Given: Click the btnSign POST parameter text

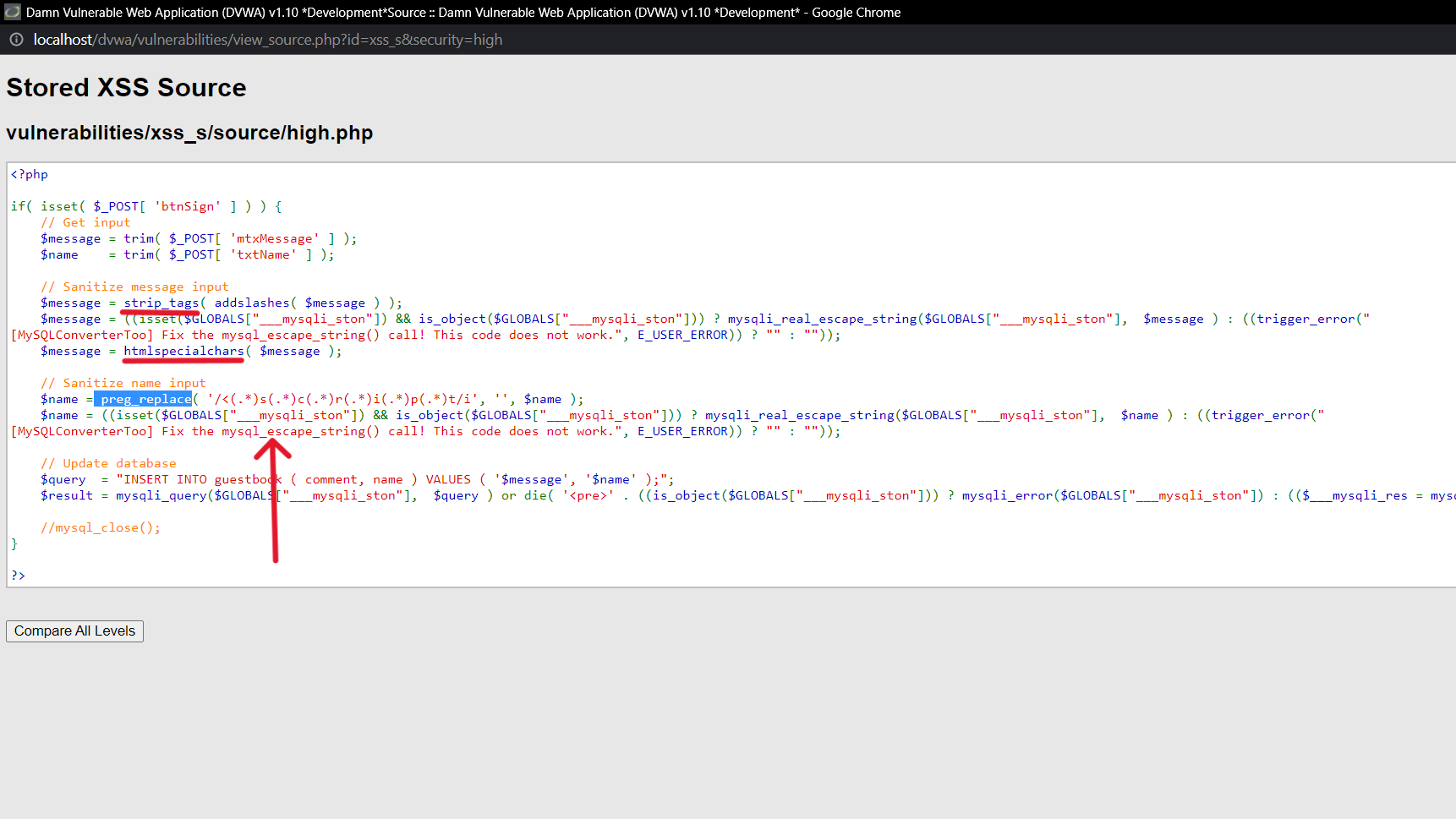Looking at the screenshot, I should point(188,205).
